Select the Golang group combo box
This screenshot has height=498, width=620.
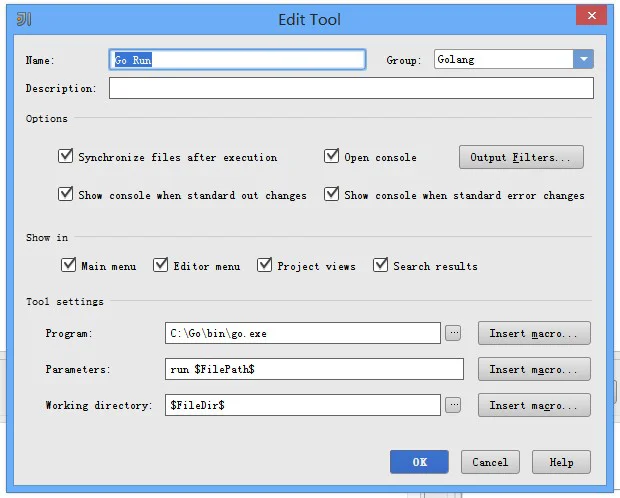(513, 59)
